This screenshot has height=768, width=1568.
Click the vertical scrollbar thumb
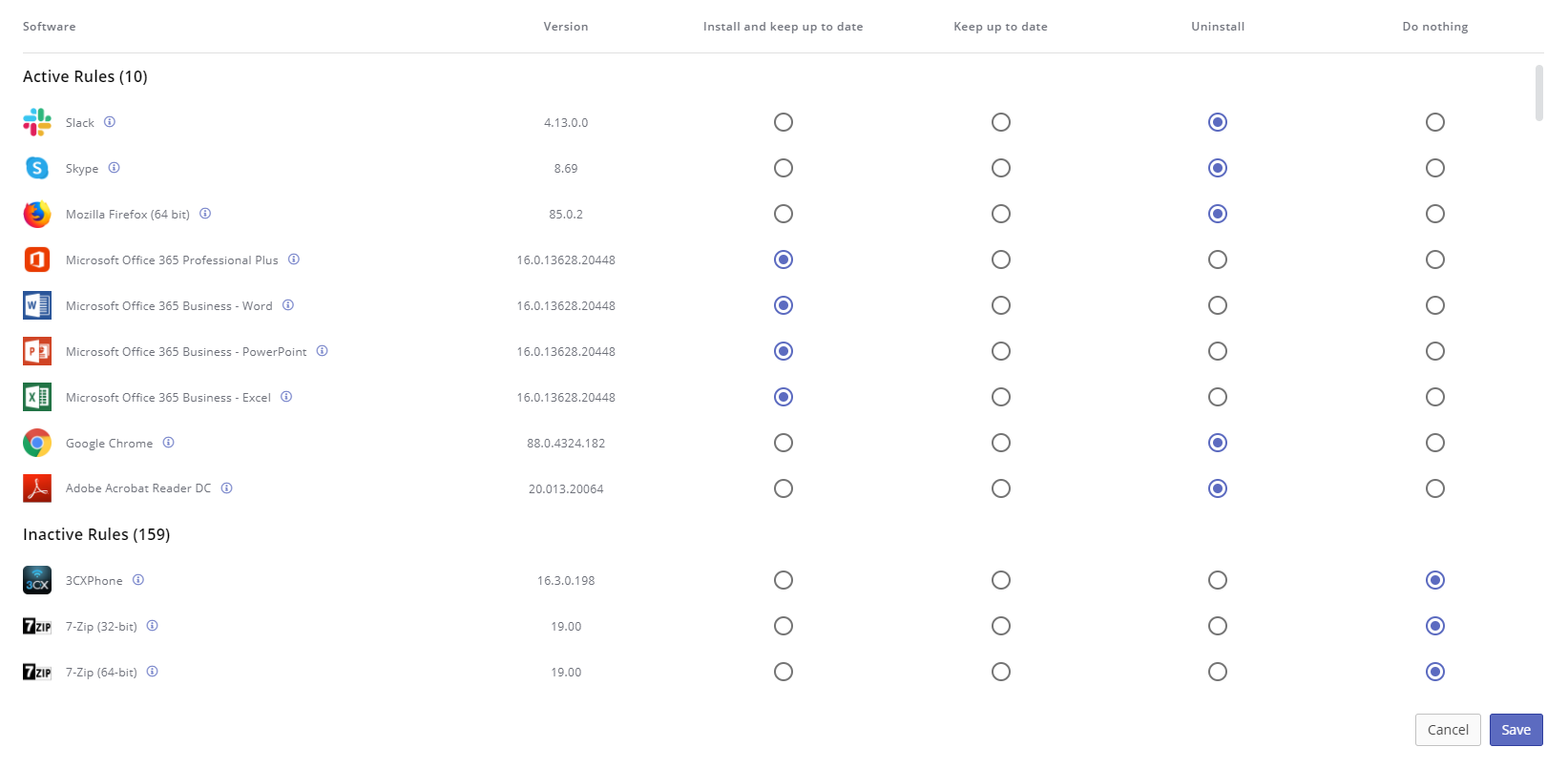click(1538, 93)
